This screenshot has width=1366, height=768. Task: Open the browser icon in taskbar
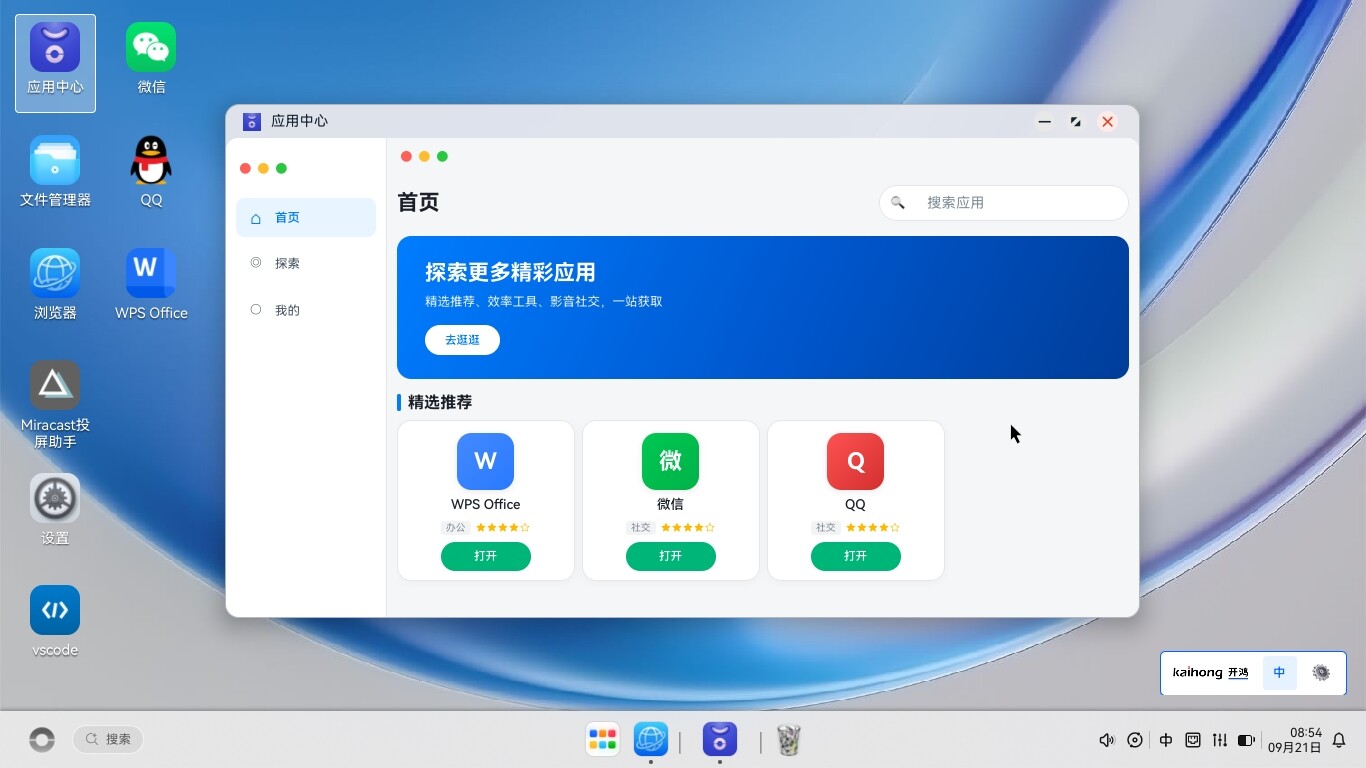651,740
